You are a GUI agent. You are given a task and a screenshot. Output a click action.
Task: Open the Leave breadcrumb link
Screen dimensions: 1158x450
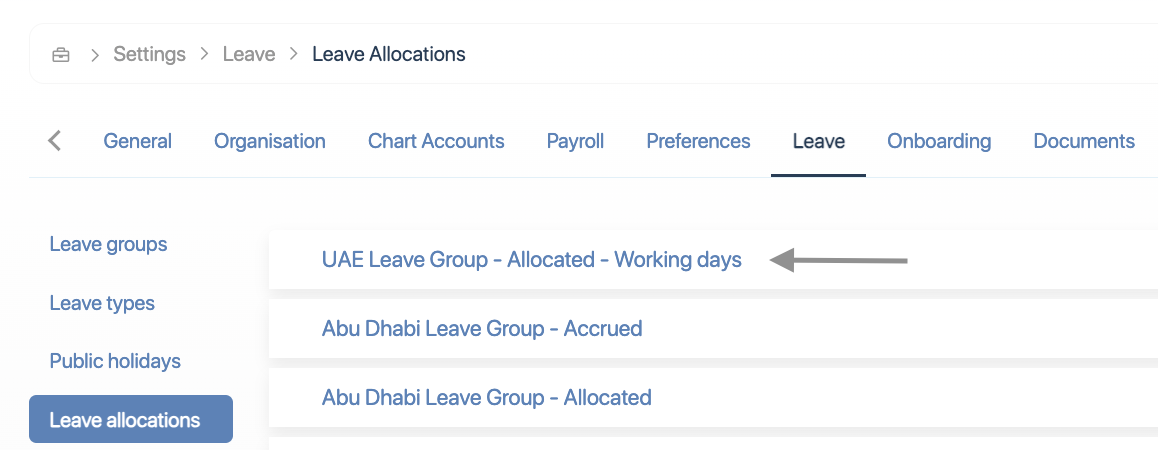tap(249, 54)
